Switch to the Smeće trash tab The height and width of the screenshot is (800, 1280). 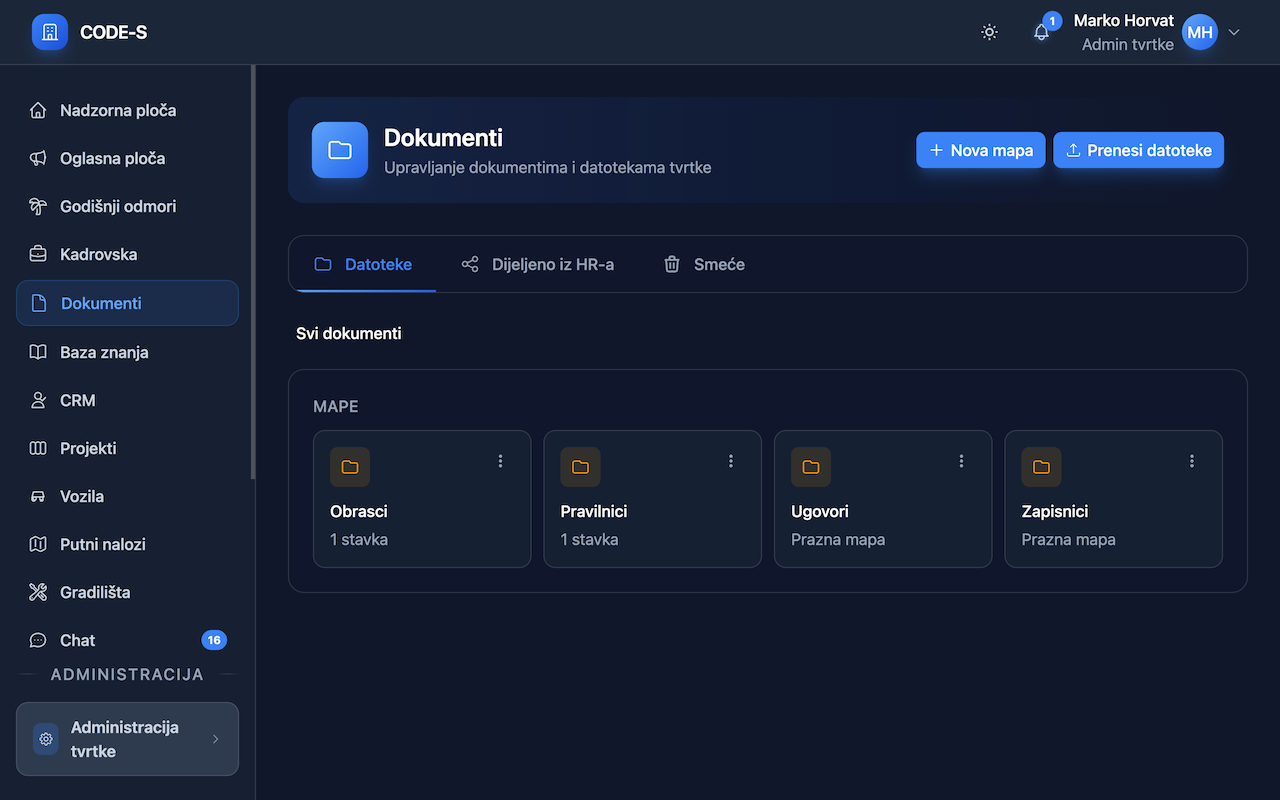pos(705,264)
